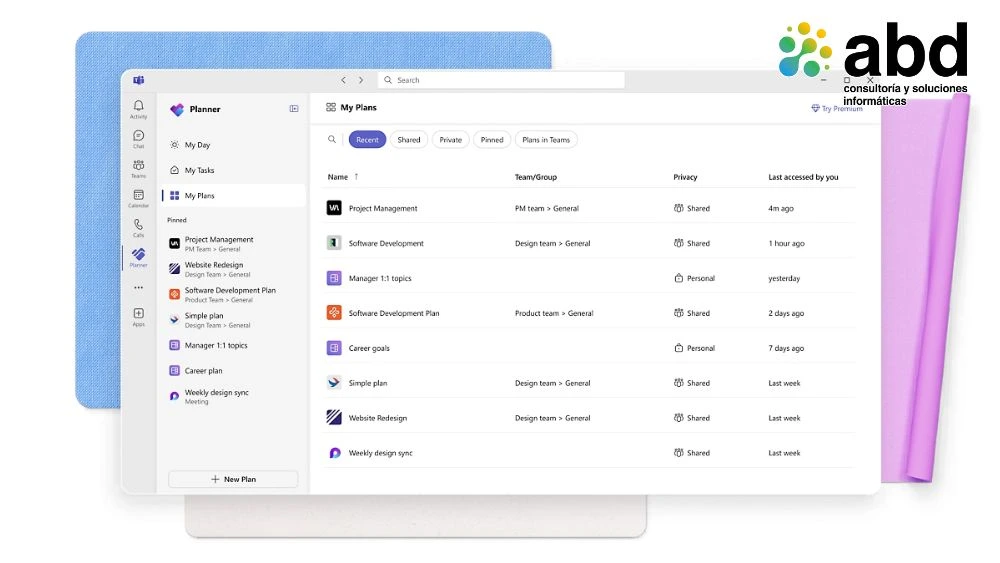Click the search icon beside Recent filter
Screen dimensions: 1000x563
(332, 139)
